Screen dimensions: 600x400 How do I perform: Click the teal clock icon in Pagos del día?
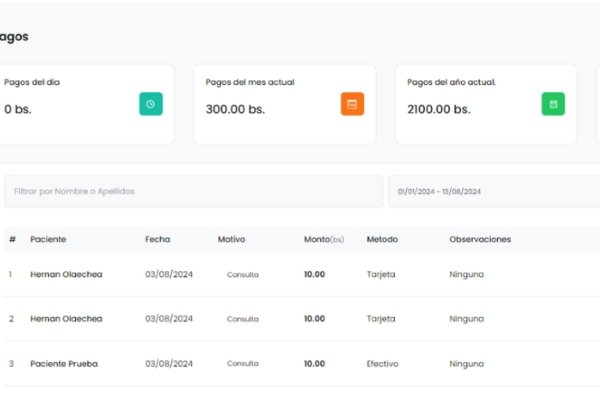[151, 104]
